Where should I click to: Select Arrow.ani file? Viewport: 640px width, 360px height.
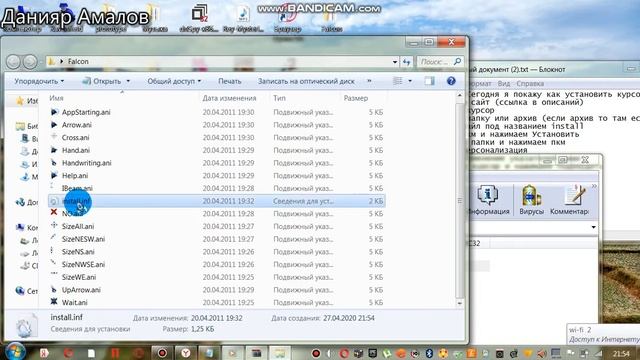point(77,124)
